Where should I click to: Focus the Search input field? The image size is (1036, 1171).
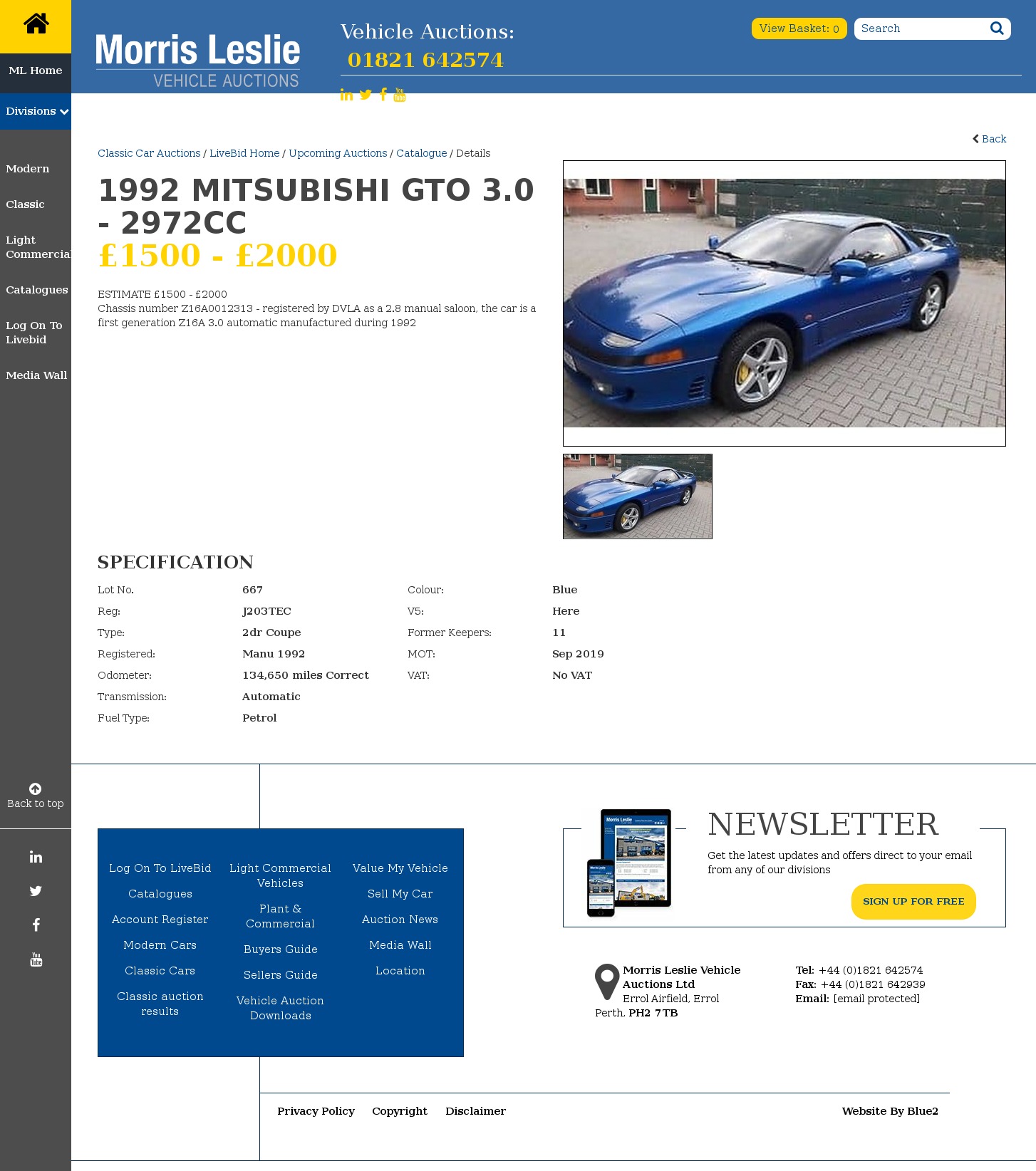click(x=921, y=28)
